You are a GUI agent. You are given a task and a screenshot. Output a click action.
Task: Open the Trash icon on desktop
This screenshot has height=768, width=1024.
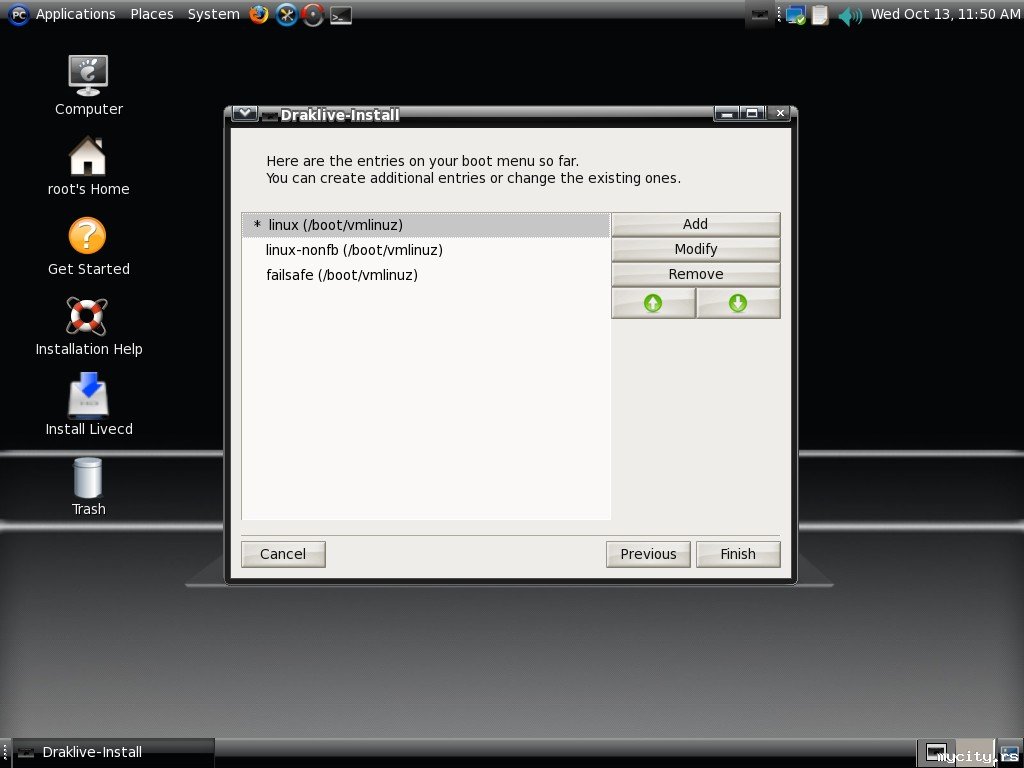(x=88, y=478)
